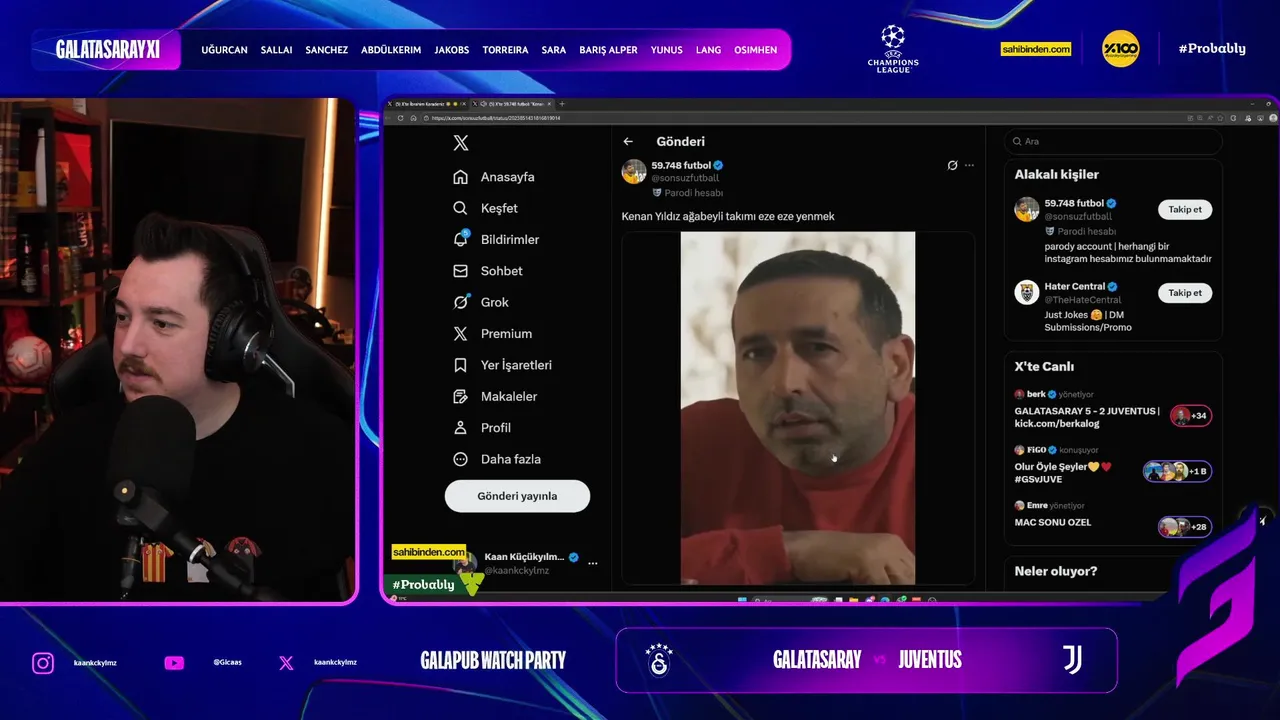The width and height of the screenshot is (1280, 720).
Task: Follow Hater Central with Takip et
Action: click(x=1185, y=293)
